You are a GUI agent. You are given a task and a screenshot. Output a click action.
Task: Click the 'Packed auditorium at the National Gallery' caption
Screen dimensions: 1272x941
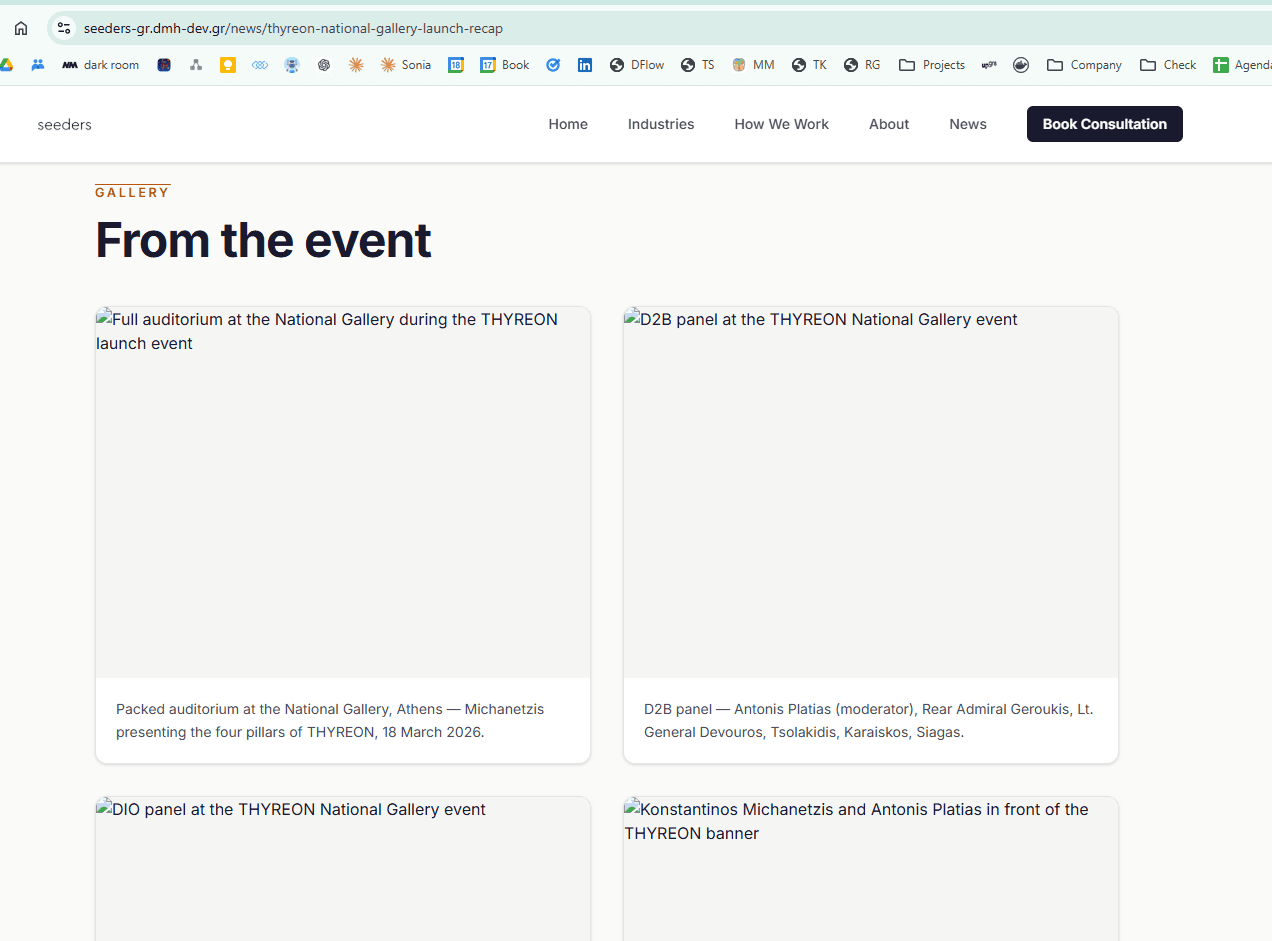click(330, 720)
